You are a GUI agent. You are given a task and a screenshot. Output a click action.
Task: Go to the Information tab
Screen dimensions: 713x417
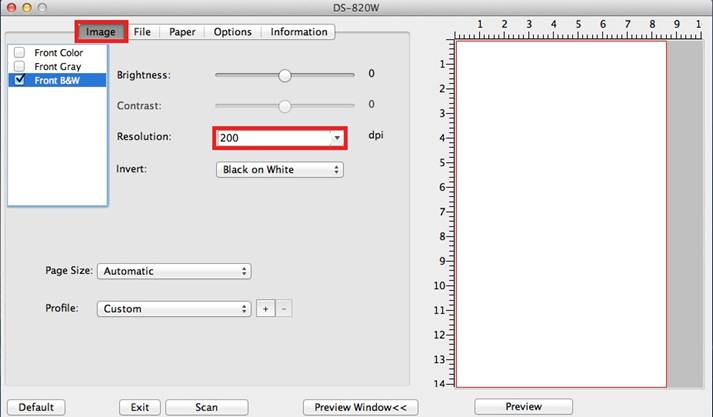(298, 32)
